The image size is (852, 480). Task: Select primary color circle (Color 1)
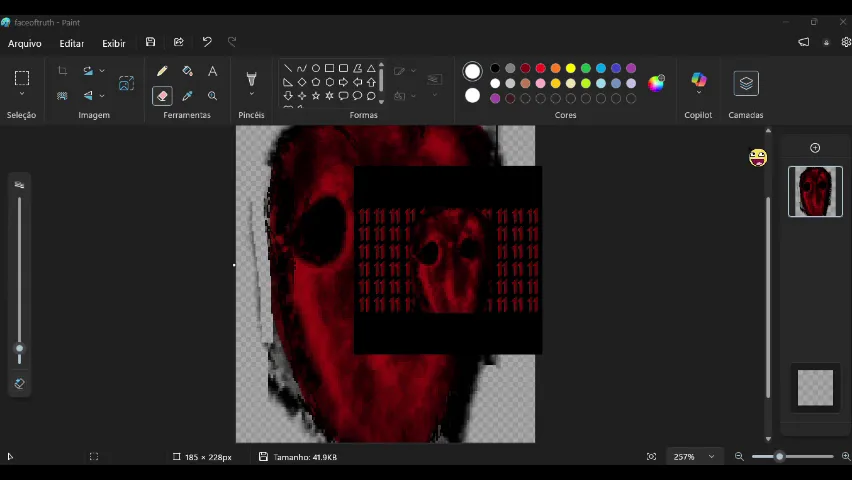(x=473, y=71)
